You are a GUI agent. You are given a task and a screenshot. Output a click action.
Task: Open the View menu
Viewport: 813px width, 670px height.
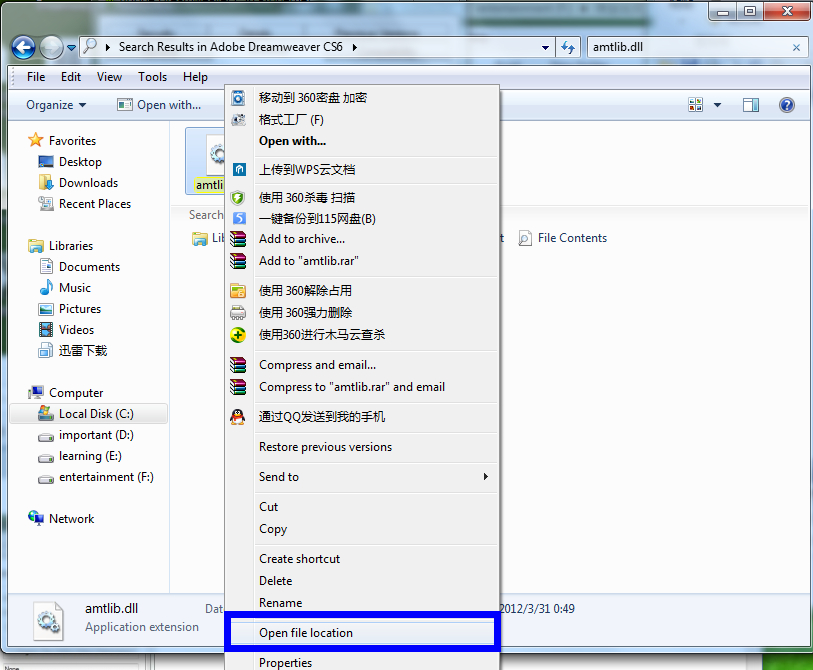coord(109,77)
